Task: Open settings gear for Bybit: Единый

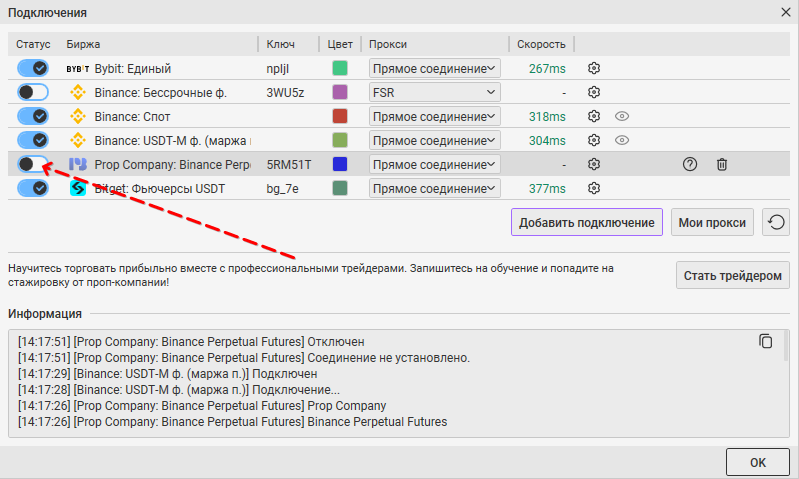Action: coord(594,68)
